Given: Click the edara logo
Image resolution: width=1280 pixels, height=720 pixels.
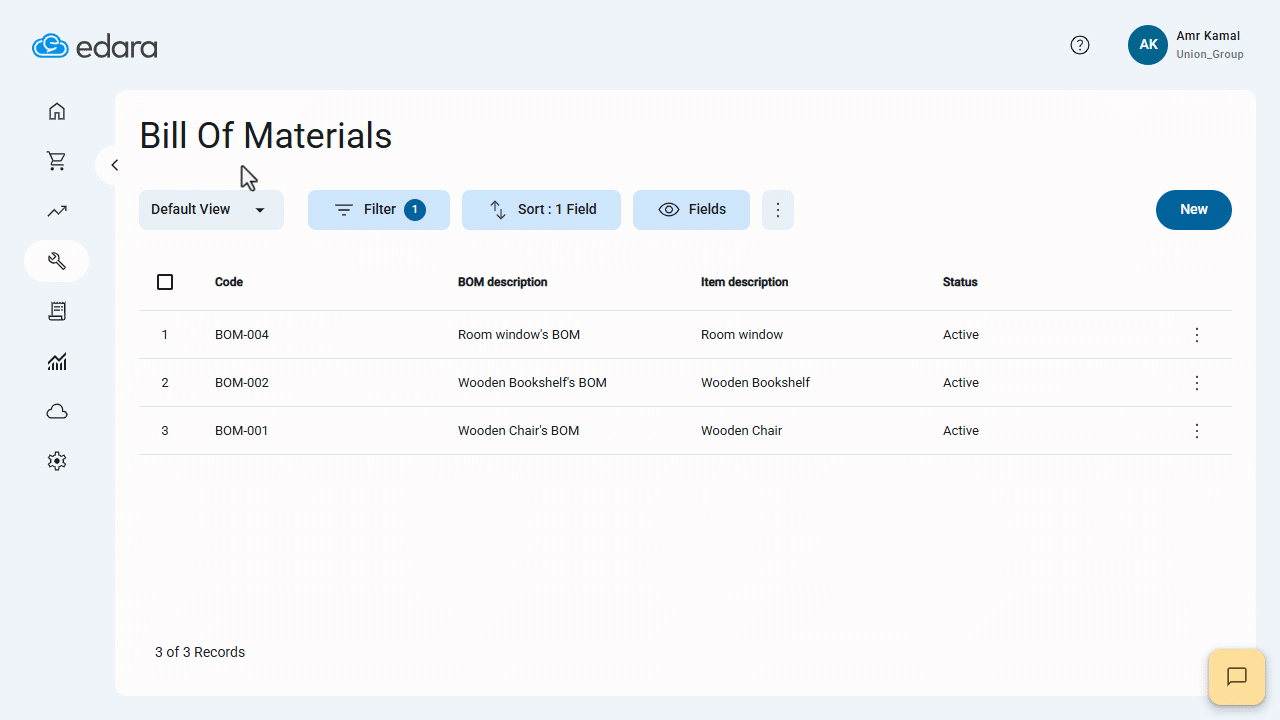Looking at the screenshot, I should point(95,46).
